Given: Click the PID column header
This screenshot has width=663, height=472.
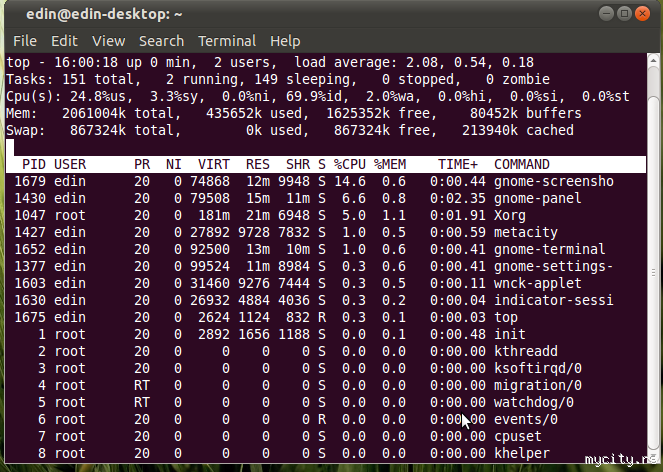Looking at the screenshot, I should point(33,165).
